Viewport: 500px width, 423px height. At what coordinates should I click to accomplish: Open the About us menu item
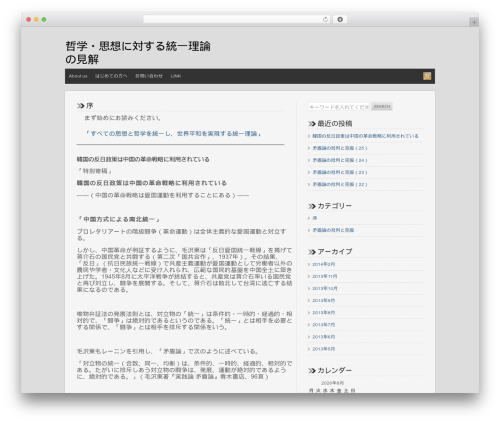pyautogui.click(x=78, y=76)
